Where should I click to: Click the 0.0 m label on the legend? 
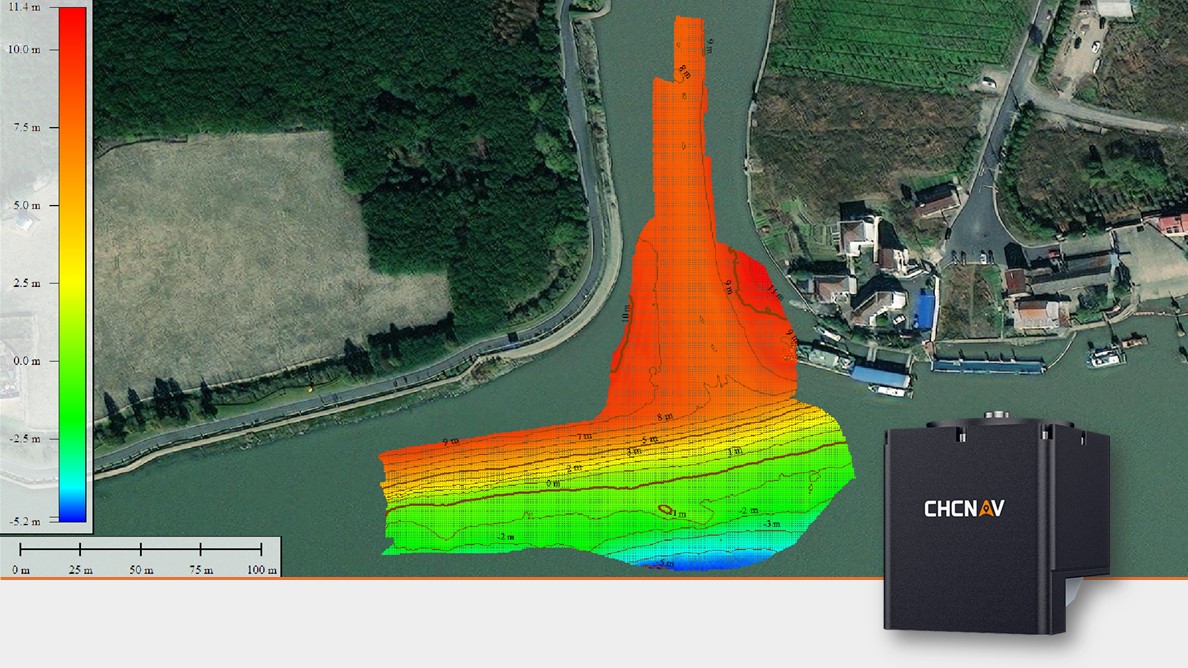(x=23, y=360)
